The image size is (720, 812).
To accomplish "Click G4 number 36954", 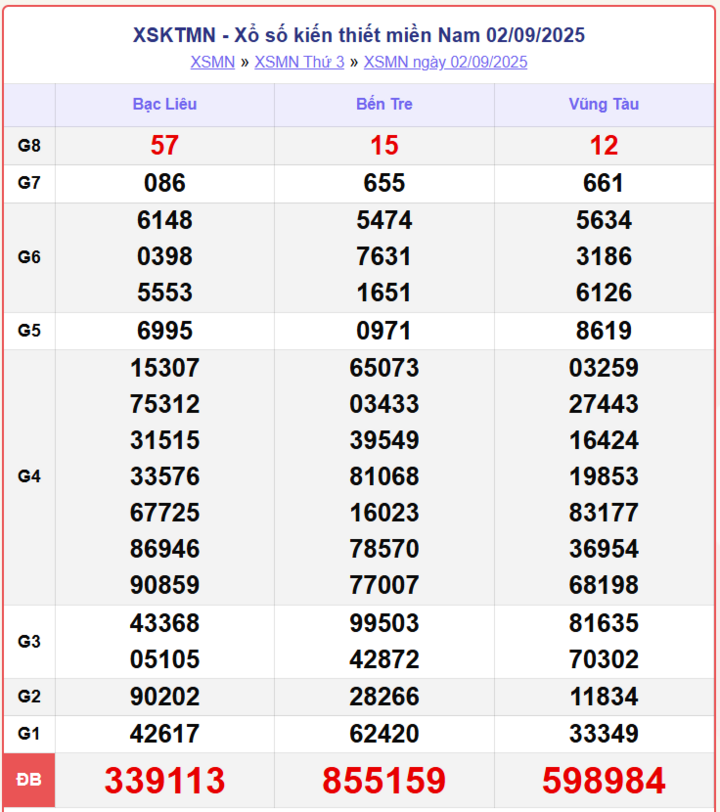I will (x=604, y=549).
